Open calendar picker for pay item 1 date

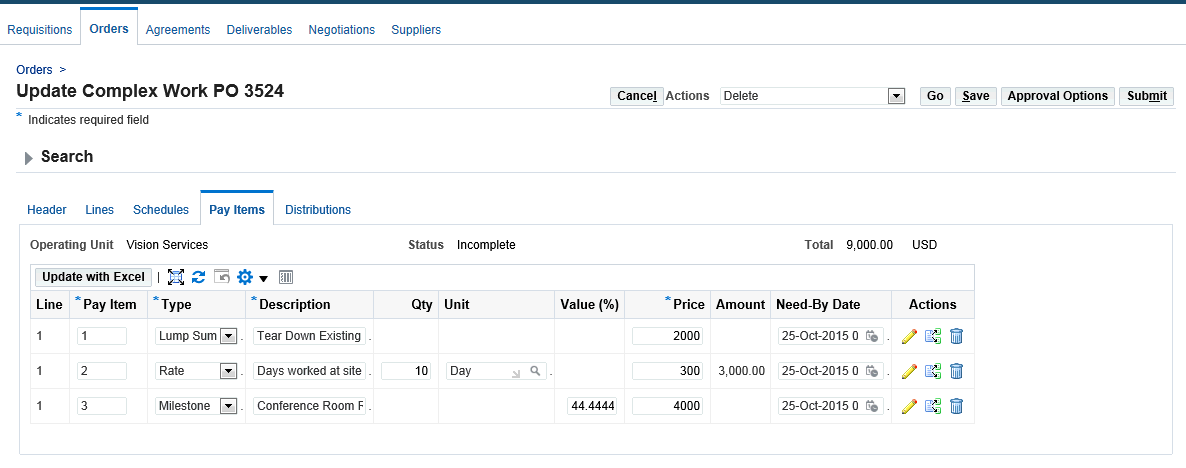(872, 336)
